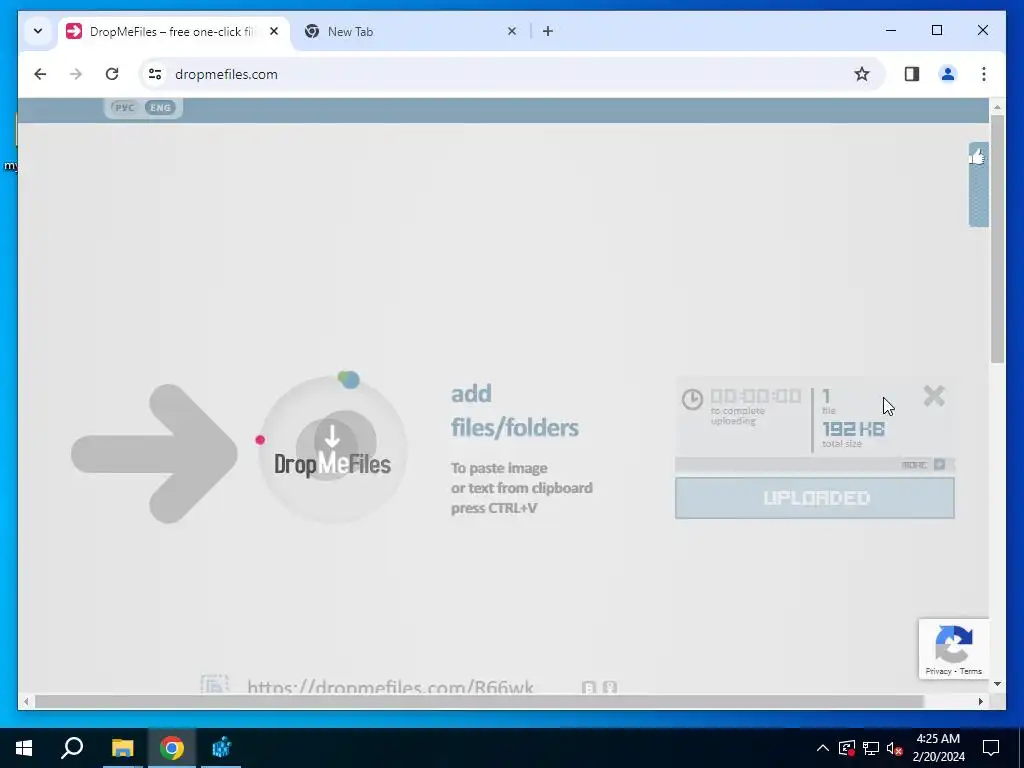The image size is (1024, 768).
Task: Show hidden system tray icons chevron
Action: [x=823, y=748]
